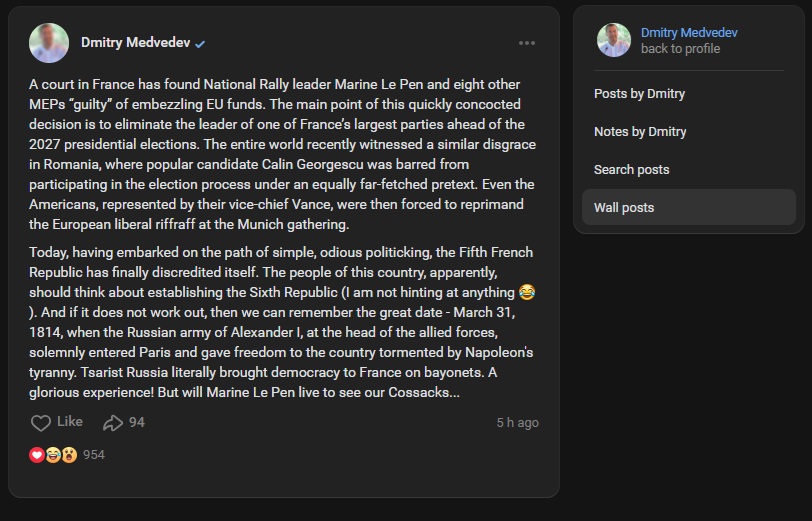Screen dimensions: 812x521
Task: Click the laughing emoji inside post text
Action: (527, 292)
